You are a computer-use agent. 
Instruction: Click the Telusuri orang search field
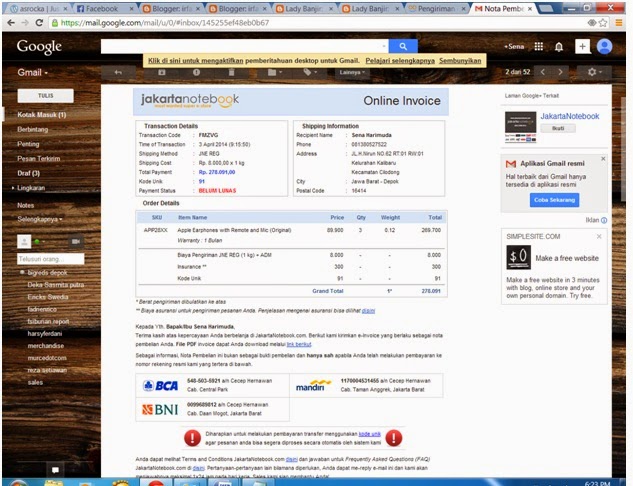[50, 259]
